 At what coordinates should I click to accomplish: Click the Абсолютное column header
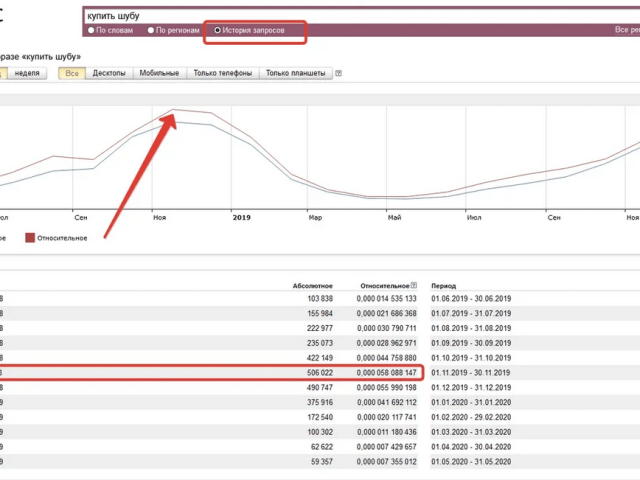pos(313,285)
